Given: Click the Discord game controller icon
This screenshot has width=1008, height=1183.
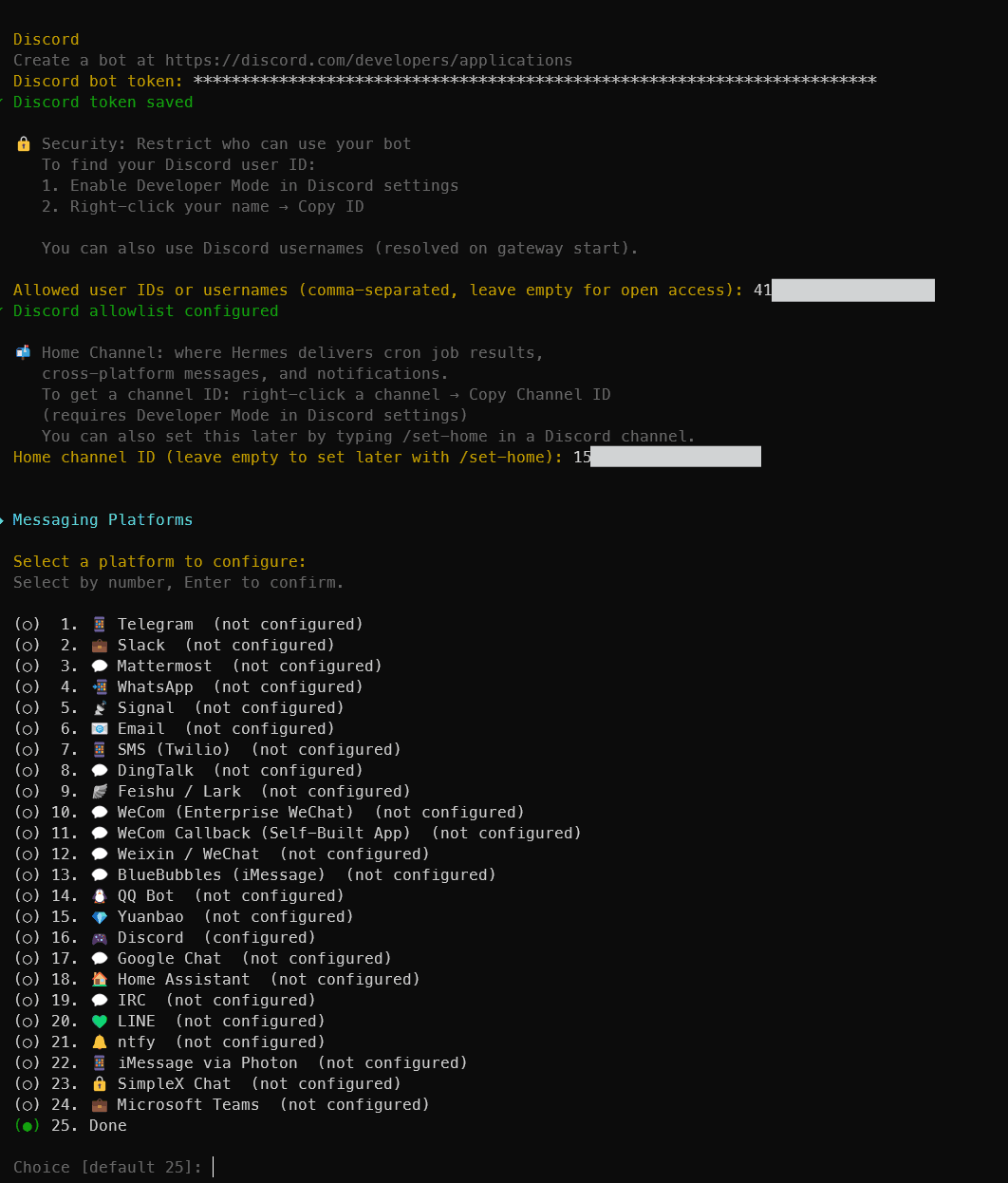Looking at the screenshot, I should (x=99, y=938).
